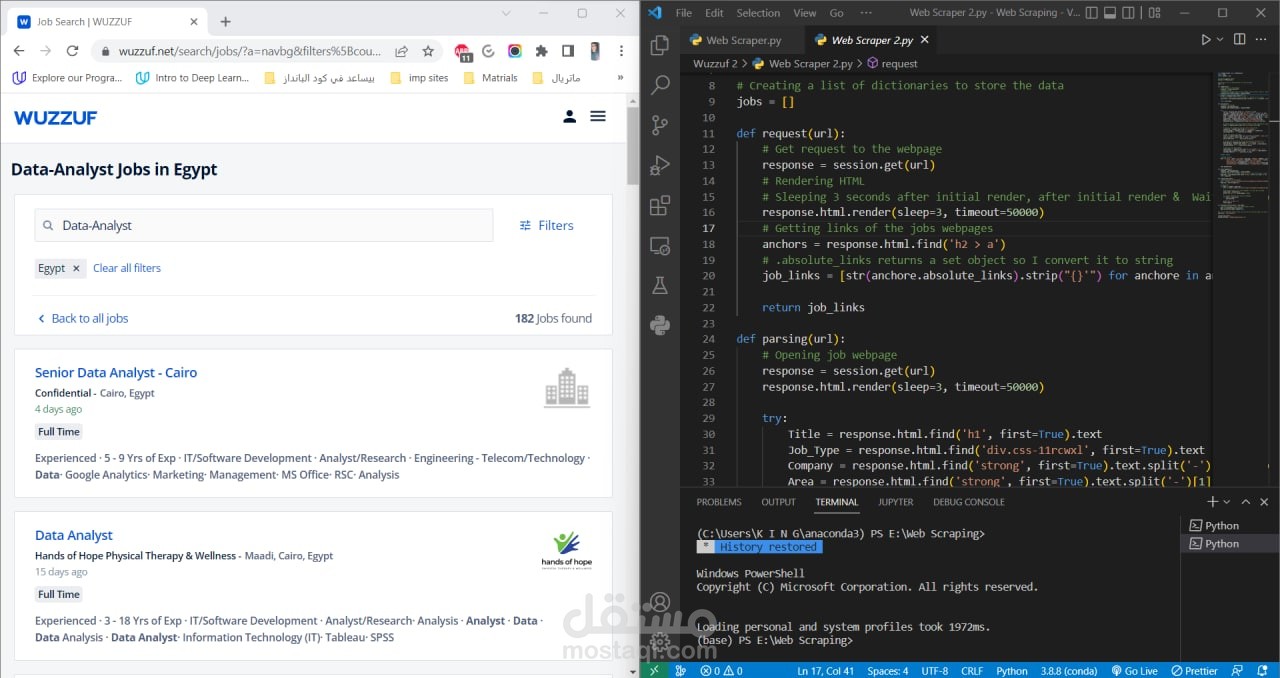This screenshot has width=1280, height=678.
Task: Open Chrome extensions puzzle icon
Action: pyautogui.click(x=541, y=51)
